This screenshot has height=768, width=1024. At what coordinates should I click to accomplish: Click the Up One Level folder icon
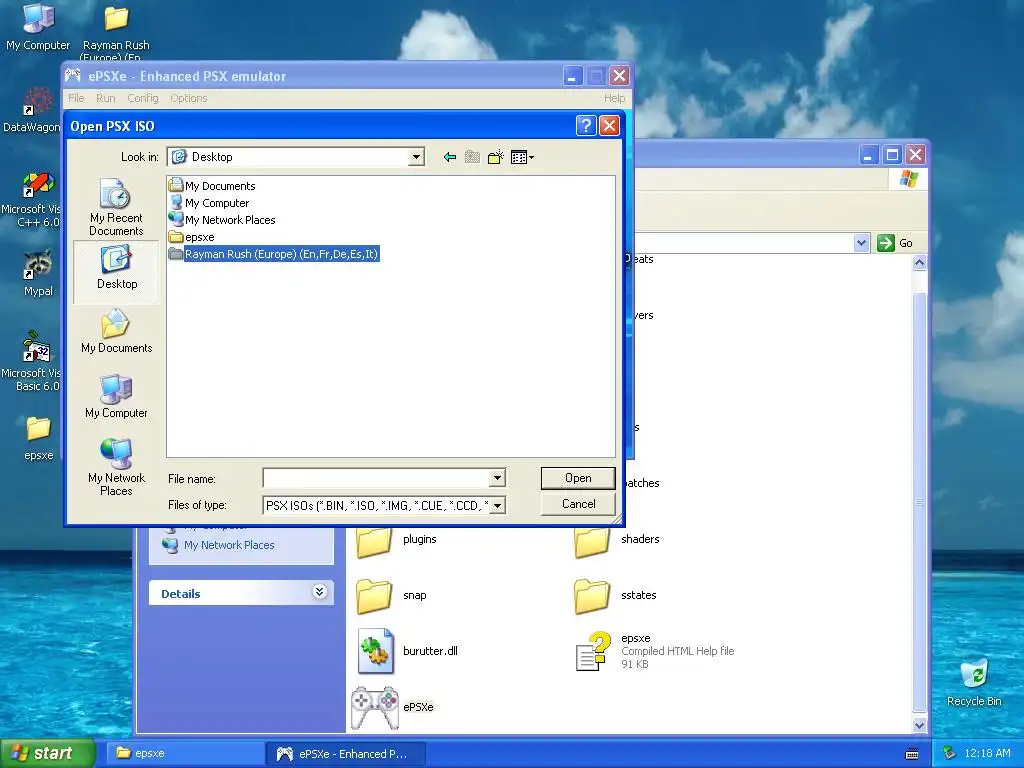click(472, 157)
